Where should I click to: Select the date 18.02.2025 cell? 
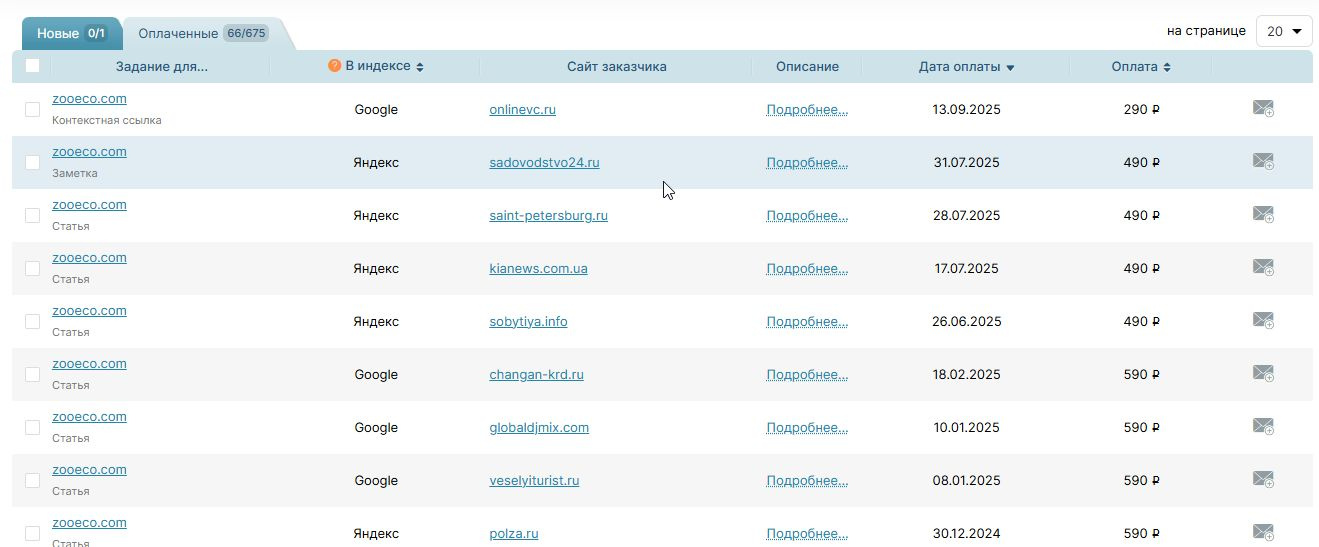tap(966, 374)
